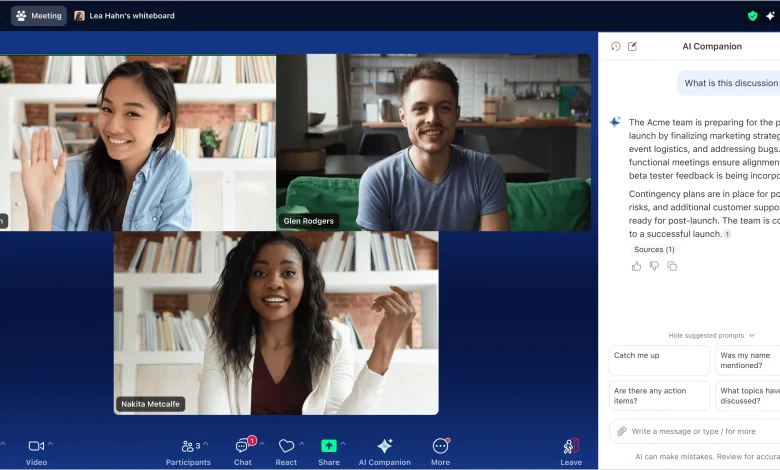Open Lea Hahn's whiteboard tab
Viewport: 780px width, 470px height.
tap(124, 16)
